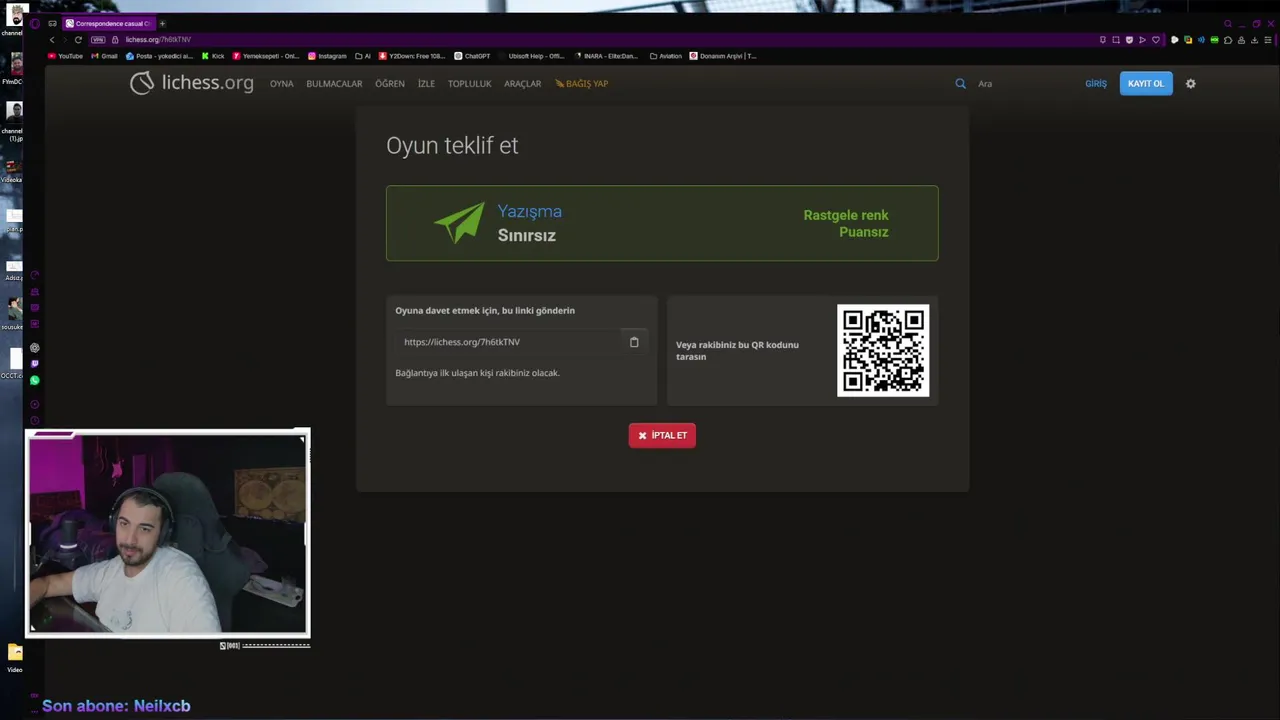Open the ARAÇLAR menu

[x=522, y=84]
